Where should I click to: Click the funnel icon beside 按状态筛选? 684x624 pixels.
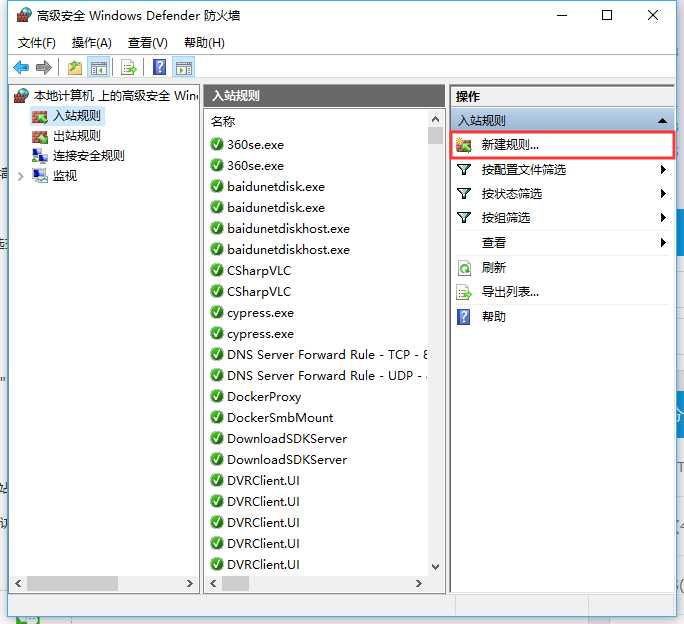point(464,193)
